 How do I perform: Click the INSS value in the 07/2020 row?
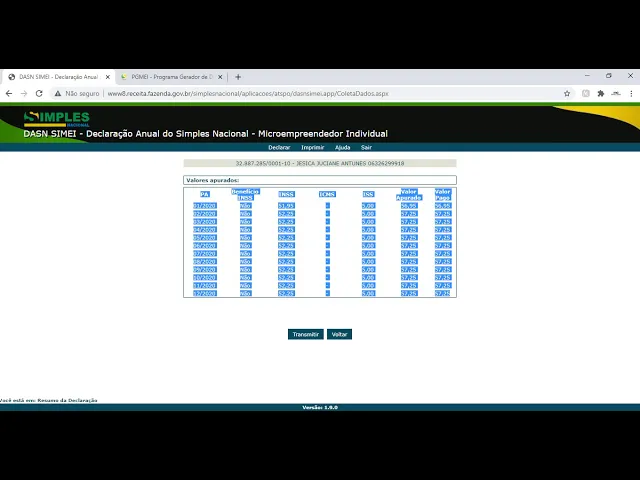286,253
